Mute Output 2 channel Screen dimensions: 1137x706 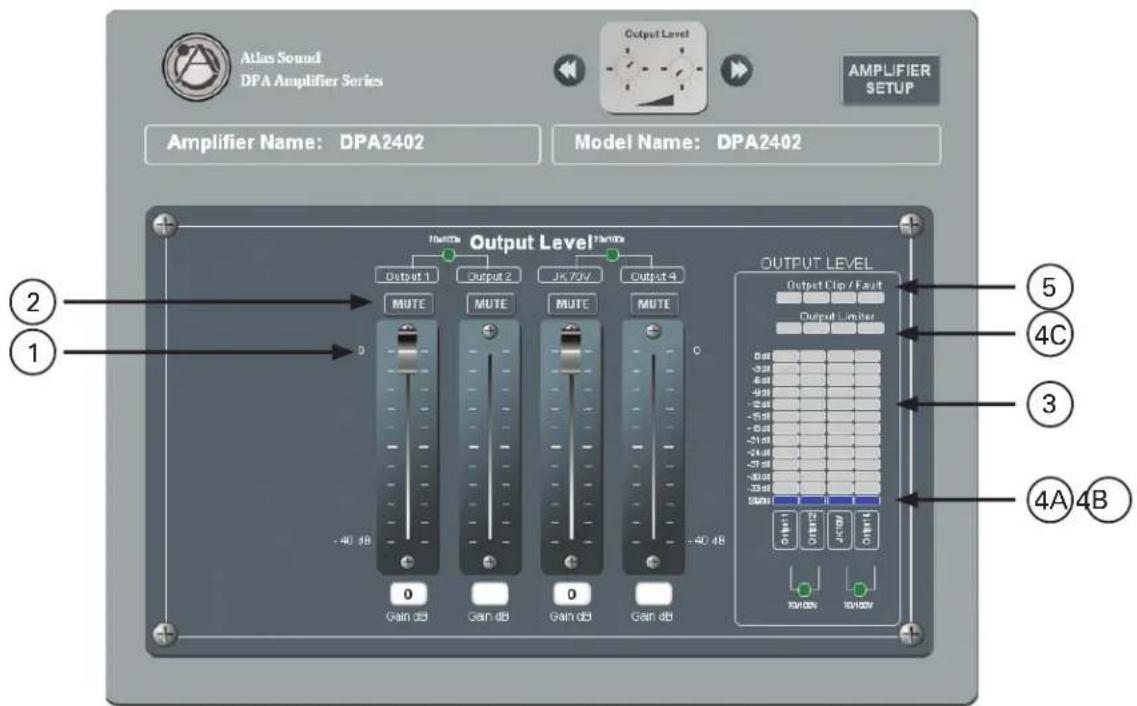[x=490, y=304]
